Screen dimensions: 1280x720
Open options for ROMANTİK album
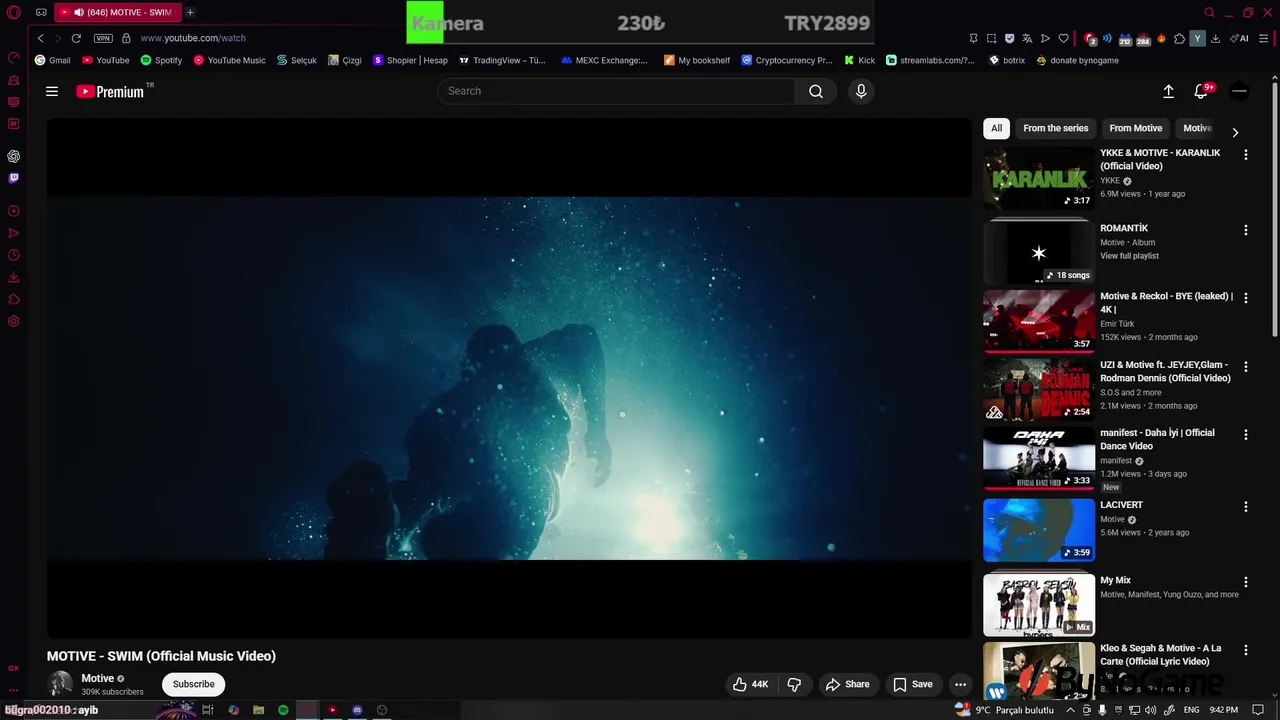1245,230
